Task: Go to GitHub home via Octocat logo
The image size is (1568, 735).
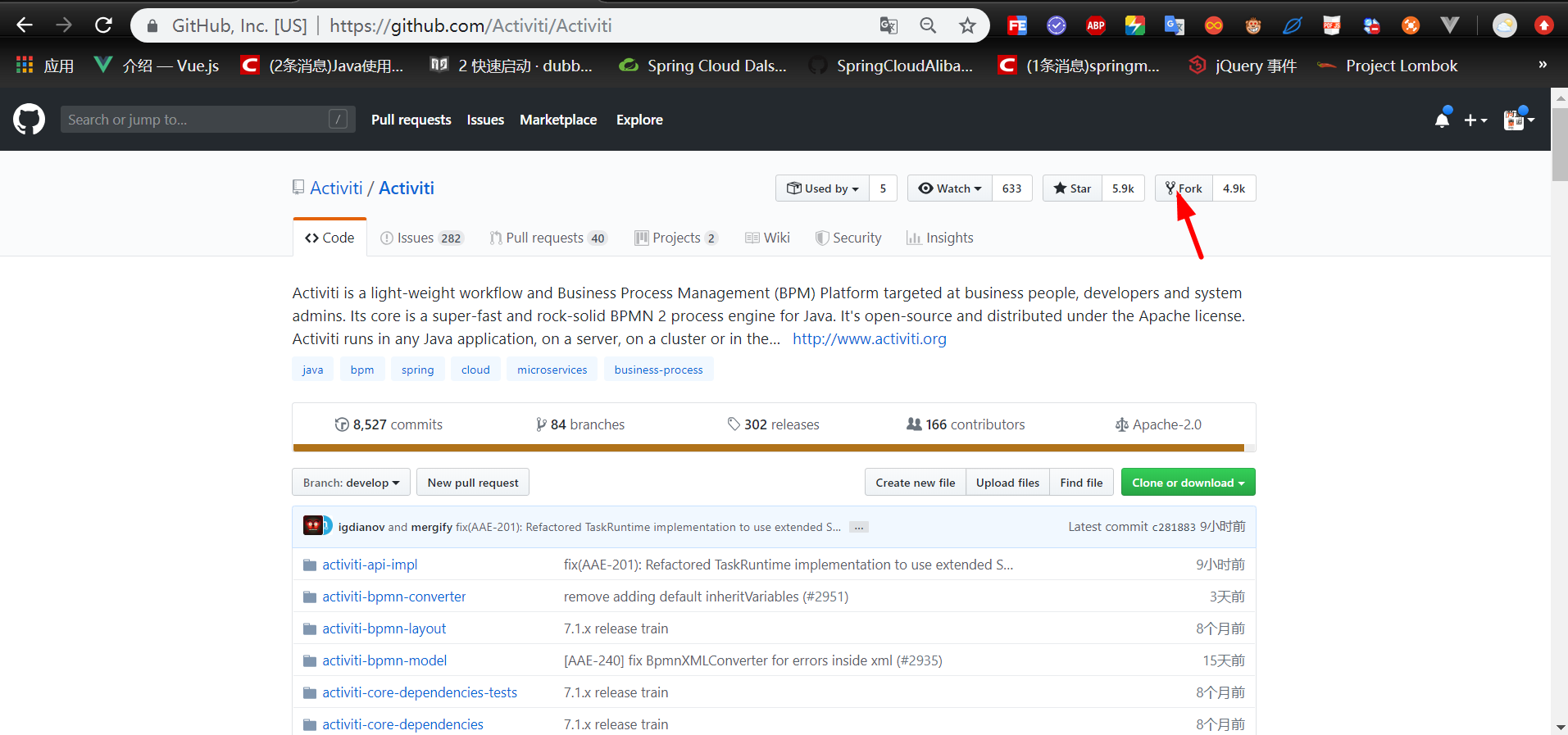Action: tap(30, 119)
